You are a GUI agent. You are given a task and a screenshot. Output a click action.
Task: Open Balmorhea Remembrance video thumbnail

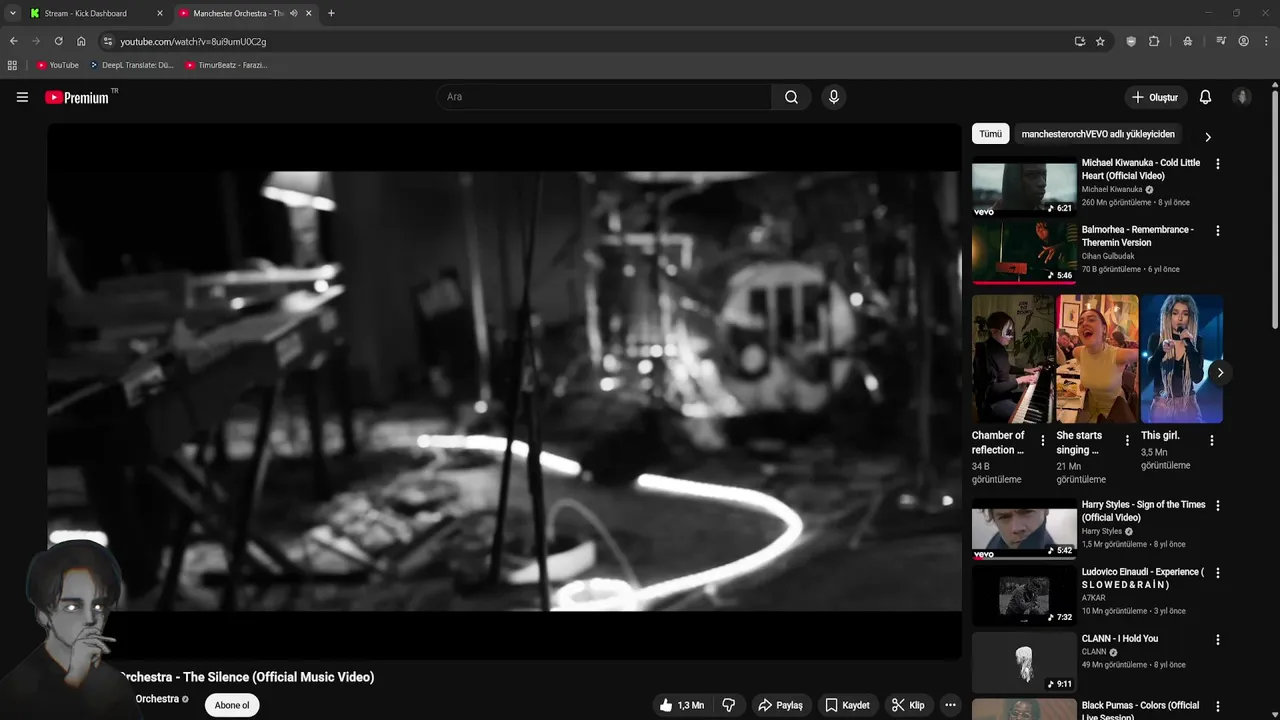pyautogui.click(x=1024, y=253)
